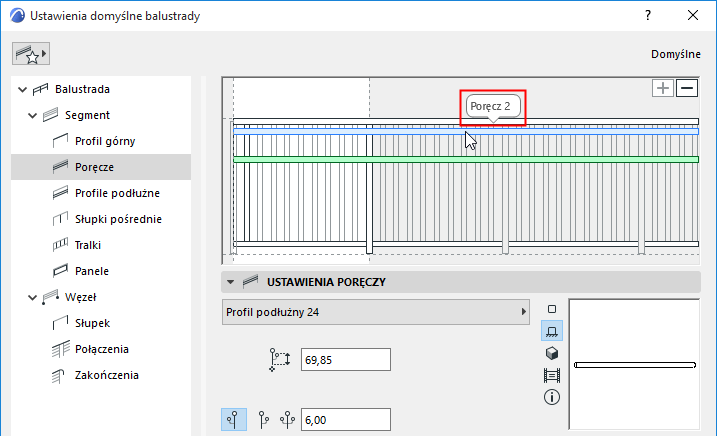Open Profile podłużne settings
The image size is (717, 436).
coord(118,193)
